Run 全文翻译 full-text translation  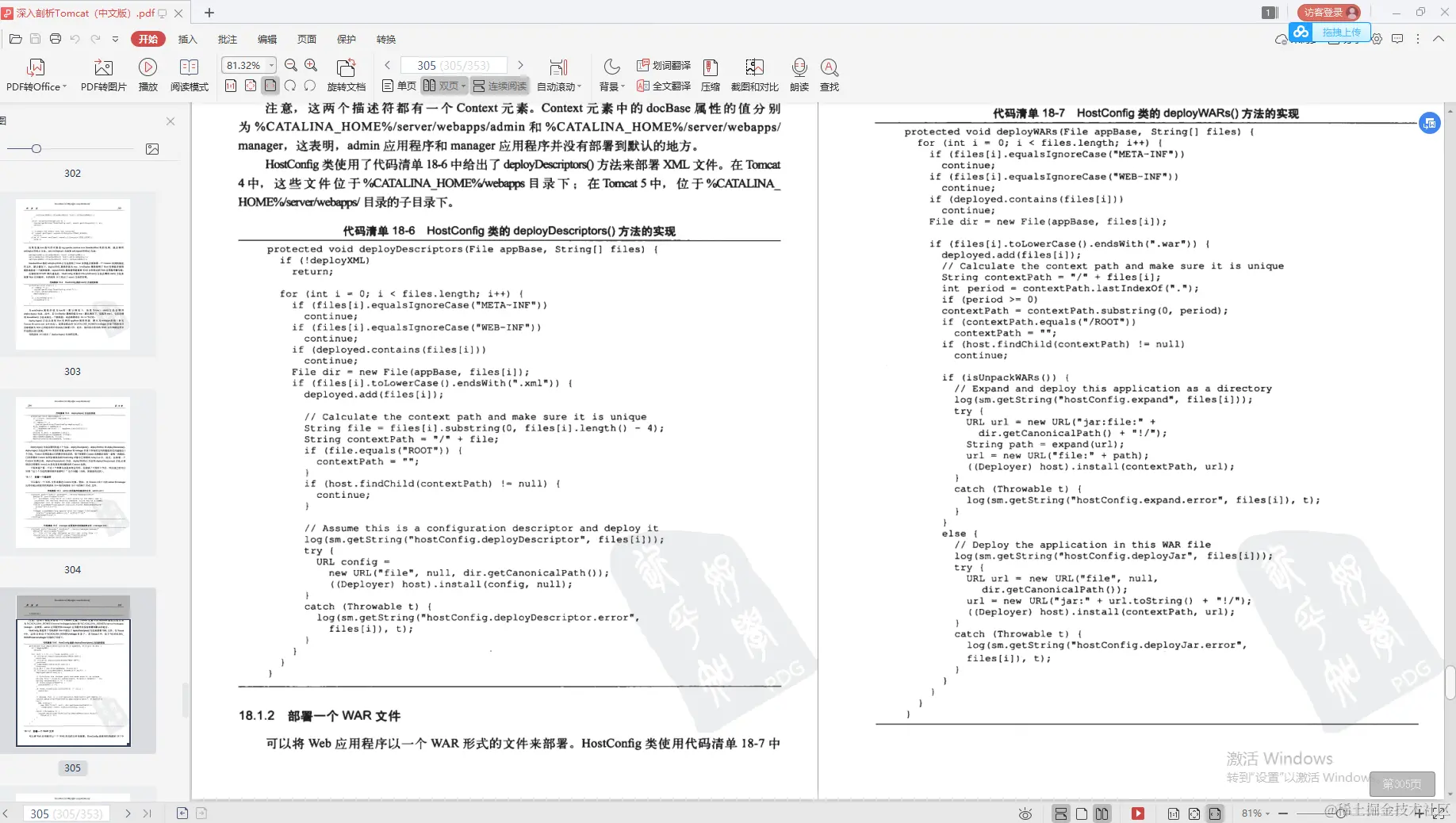(x=665, y=86)
